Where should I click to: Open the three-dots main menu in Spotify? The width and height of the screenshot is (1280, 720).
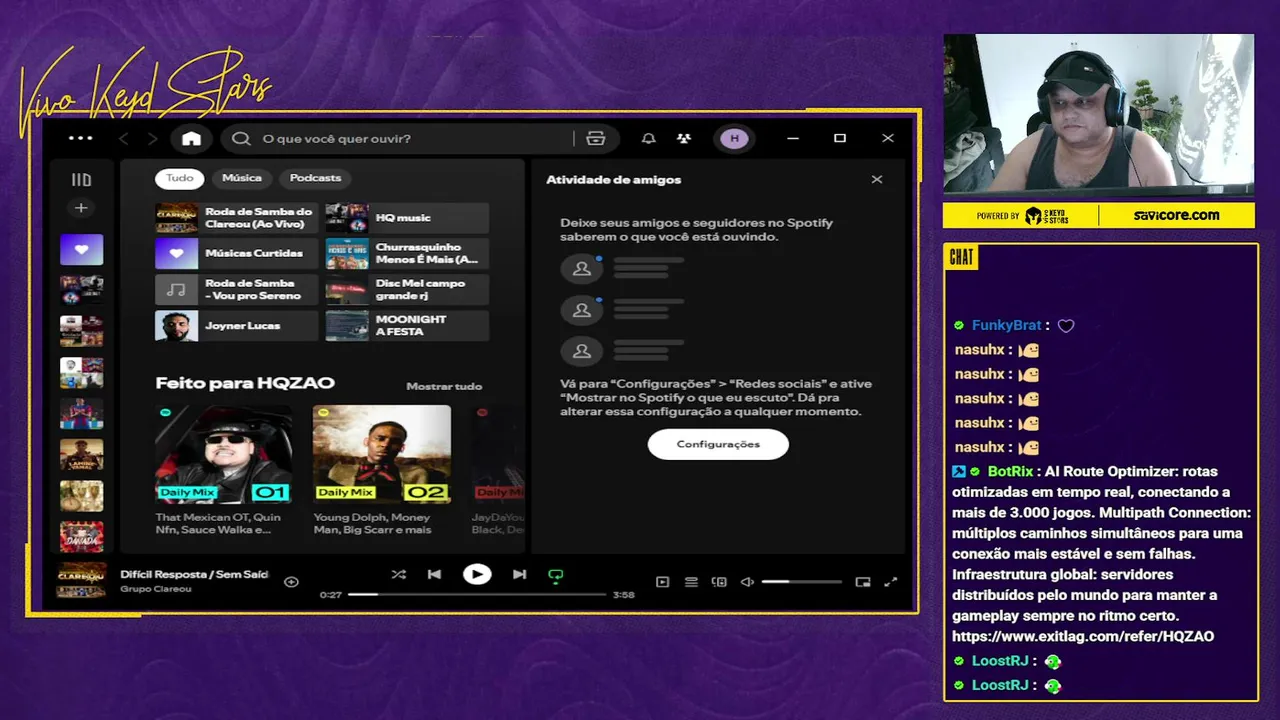click(x=81, y=138)
